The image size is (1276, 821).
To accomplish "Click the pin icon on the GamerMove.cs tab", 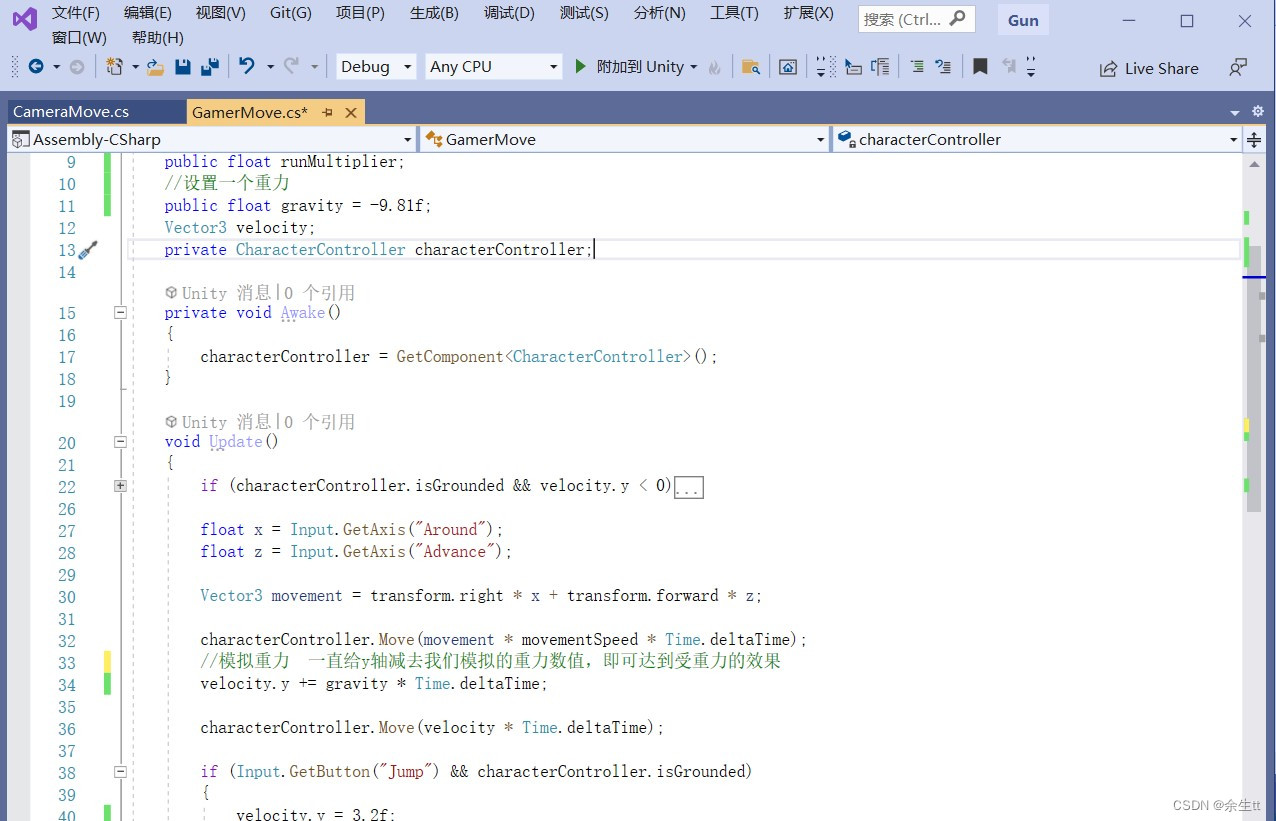I will (327, 113).
